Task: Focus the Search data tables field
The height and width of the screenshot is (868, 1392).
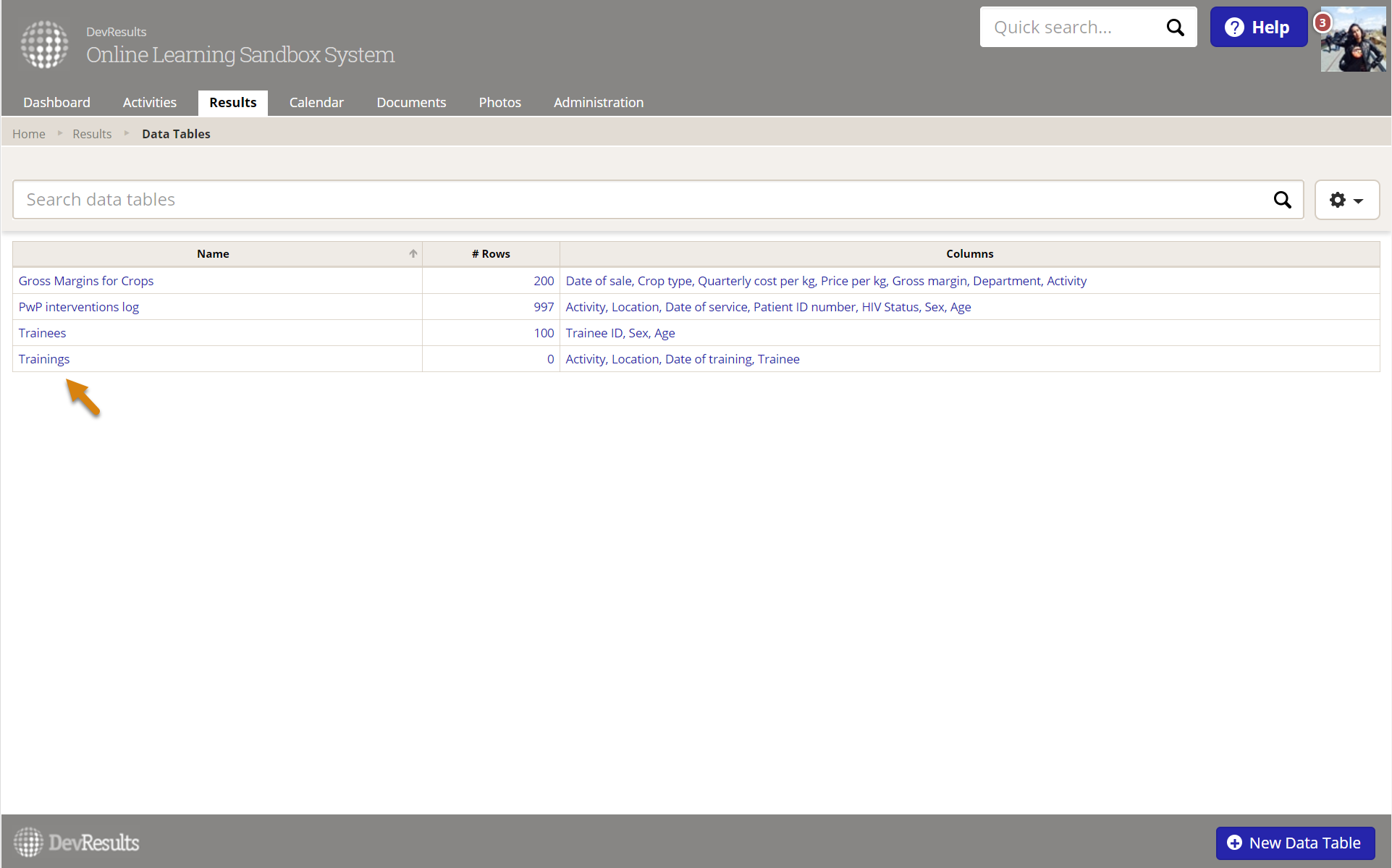Action: [x=637, y=200]
